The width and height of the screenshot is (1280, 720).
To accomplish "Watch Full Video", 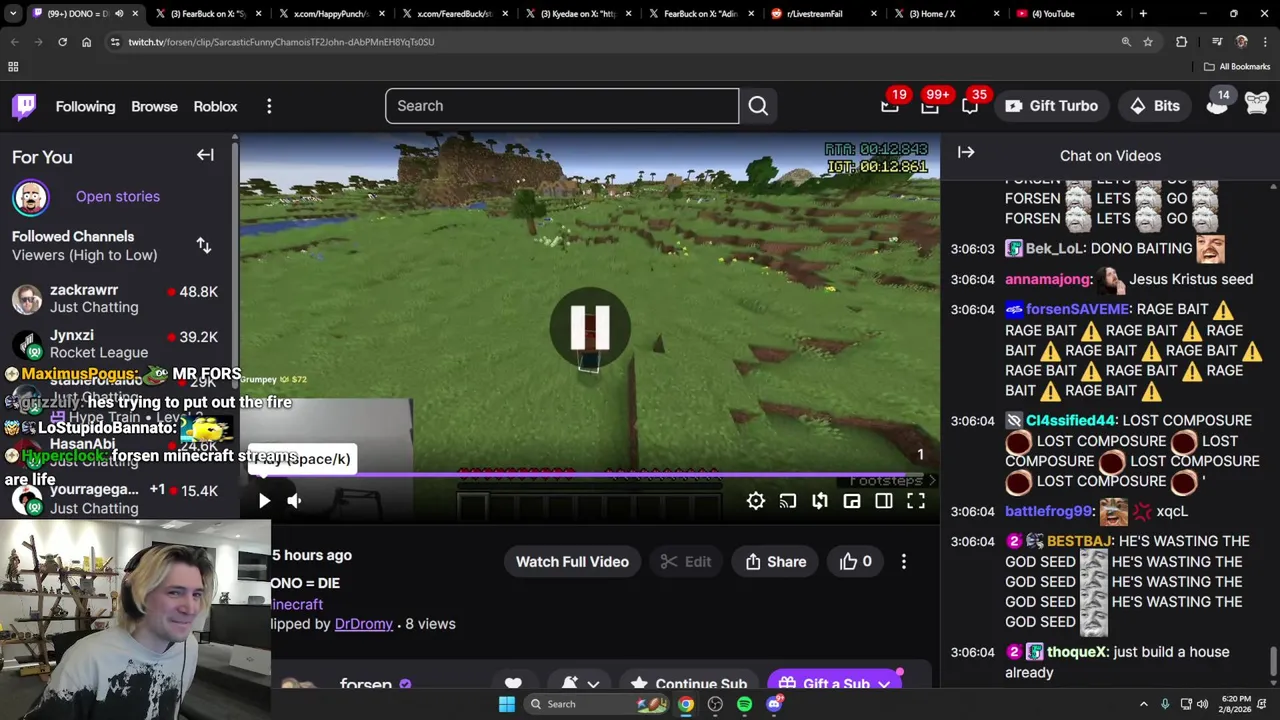I will click(x=572, y=562).
